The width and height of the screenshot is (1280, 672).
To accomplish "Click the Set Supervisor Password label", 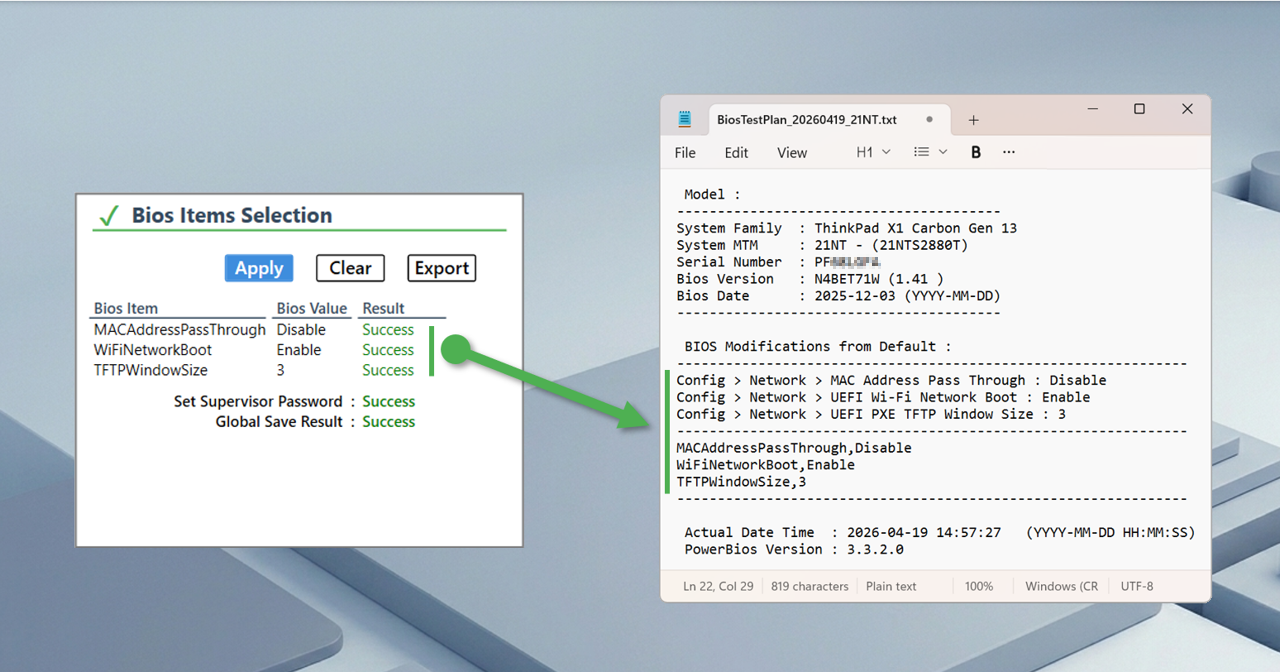I will coord(258,401).
